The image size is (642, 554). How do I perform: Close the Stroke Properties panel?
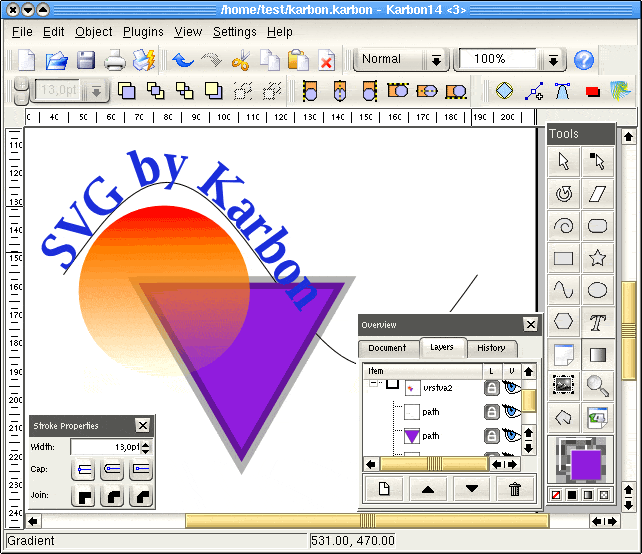(x=142, y=426)
